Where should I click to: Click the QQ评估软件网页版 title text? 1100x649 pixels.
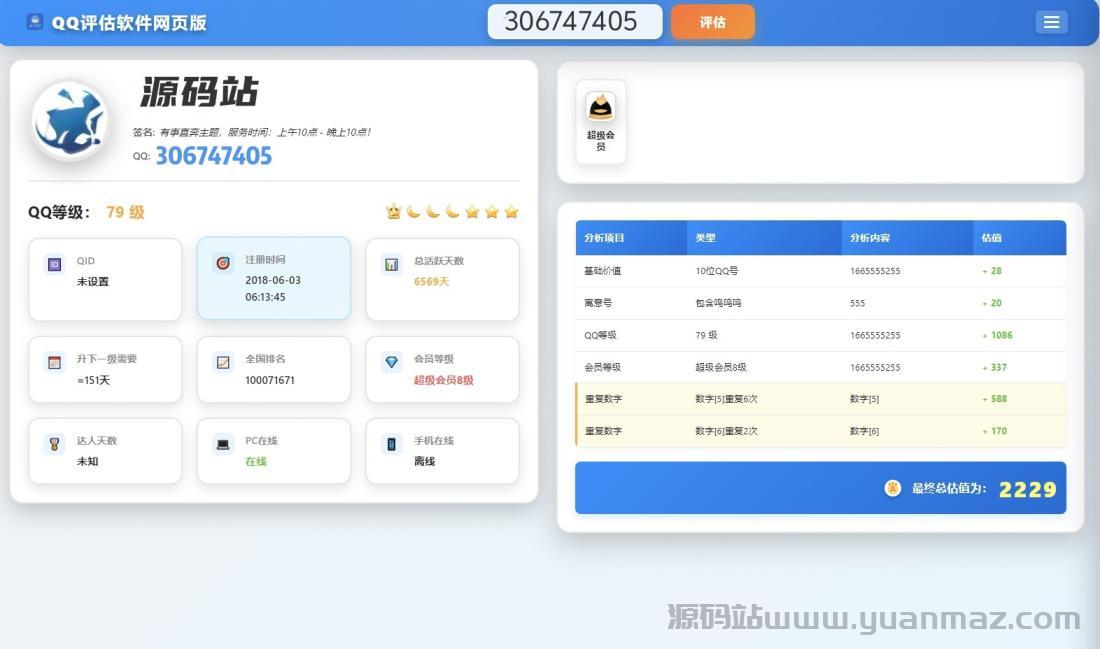click(x=129, y=23)
